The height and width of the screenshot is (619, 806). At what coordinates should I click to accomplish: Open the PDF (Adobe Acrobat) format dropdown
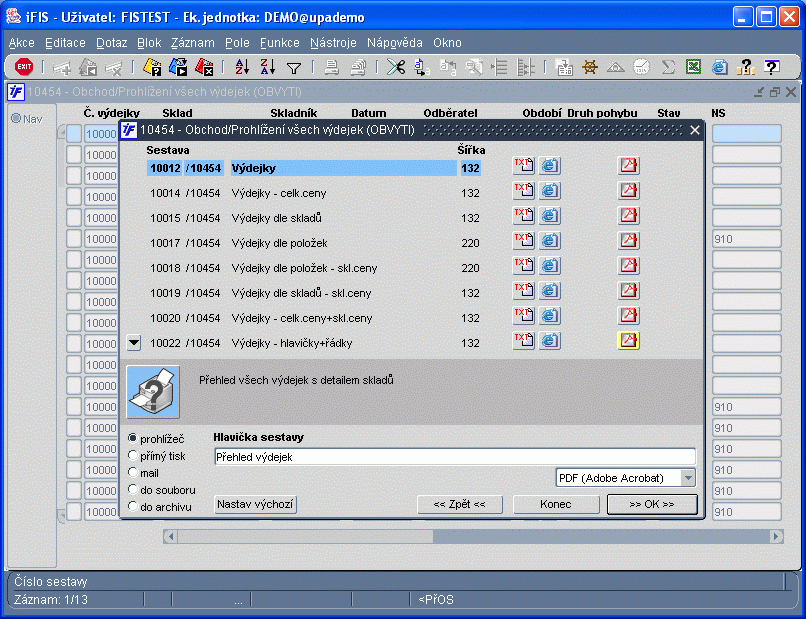[688, 478]
